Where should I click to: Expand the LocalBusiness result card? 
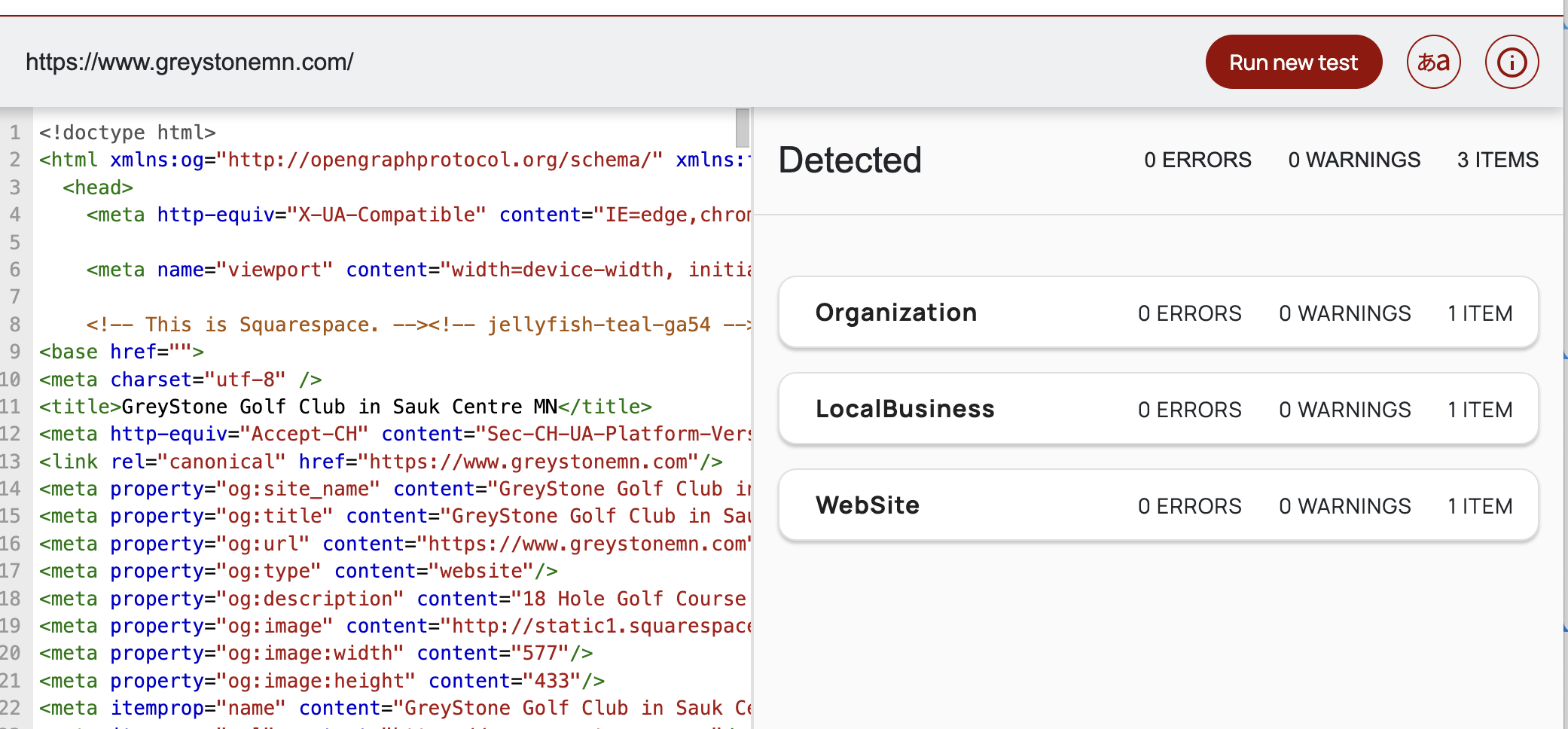point(1158,409)
